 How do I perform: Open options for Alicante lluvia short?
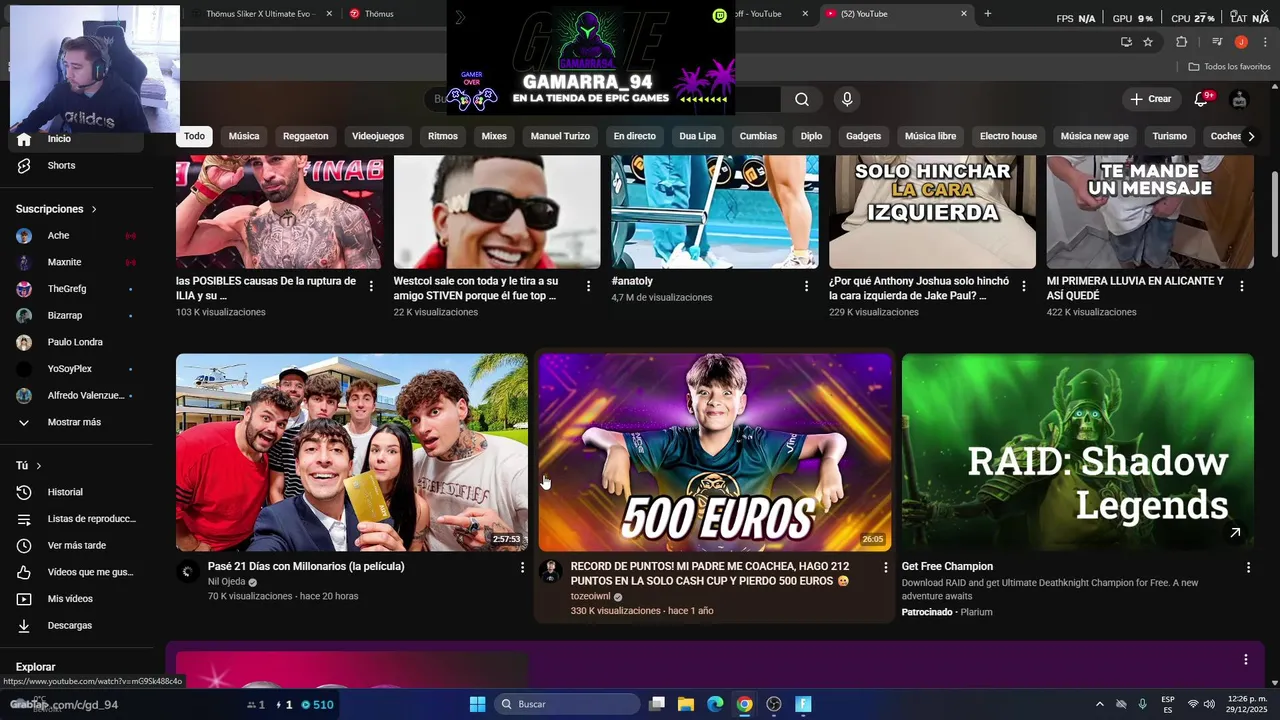1242,286
